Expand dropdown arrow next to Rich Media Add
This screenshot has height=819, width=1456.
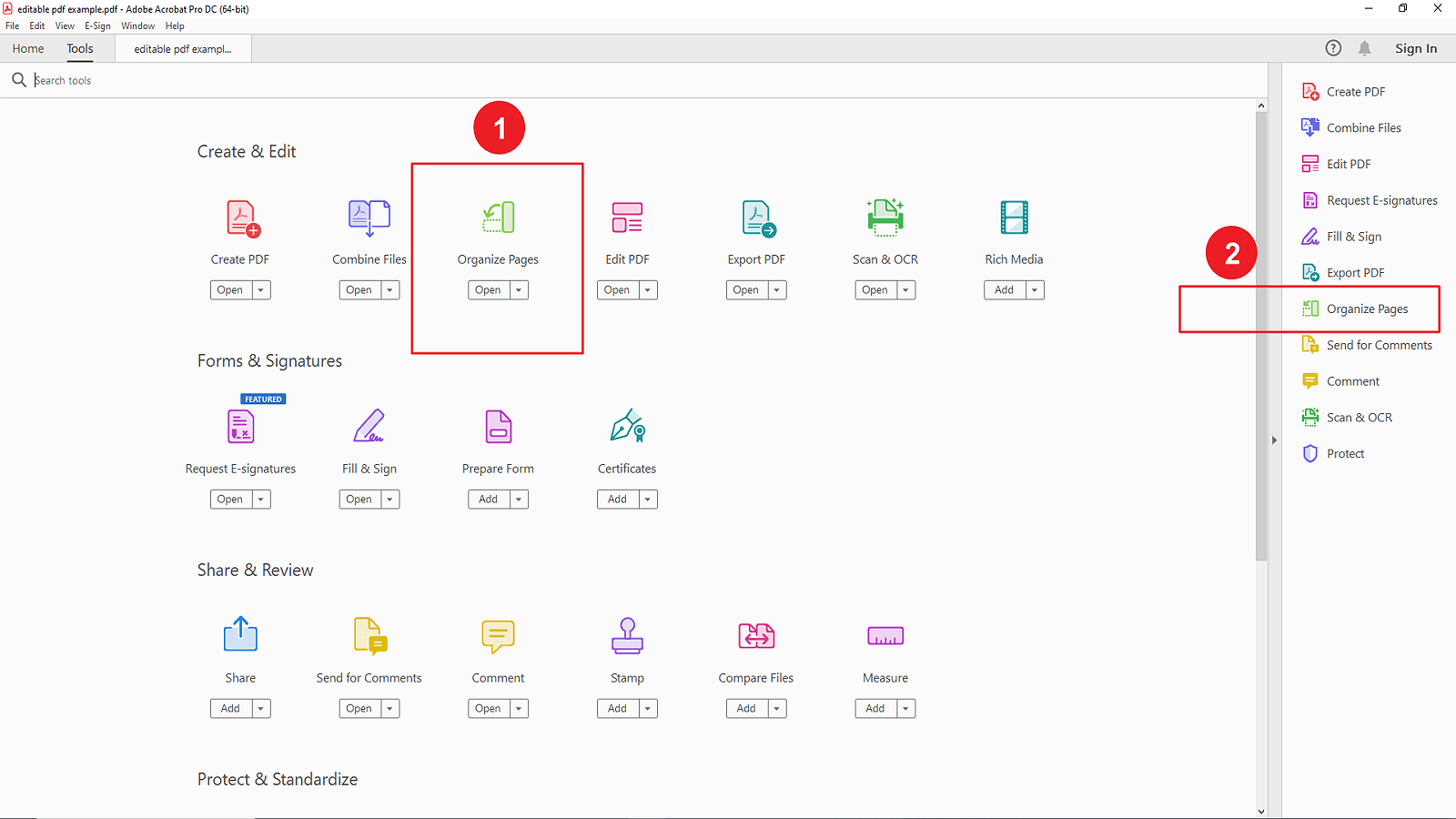click(x=1035, y=290)
